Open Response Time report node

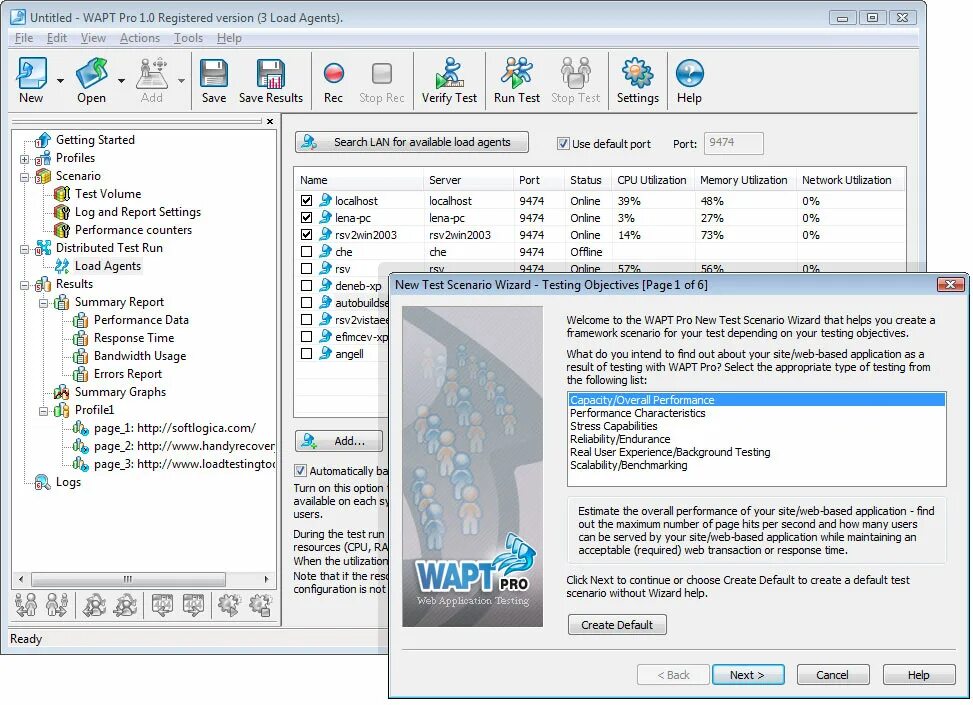(x=133, y=338)
